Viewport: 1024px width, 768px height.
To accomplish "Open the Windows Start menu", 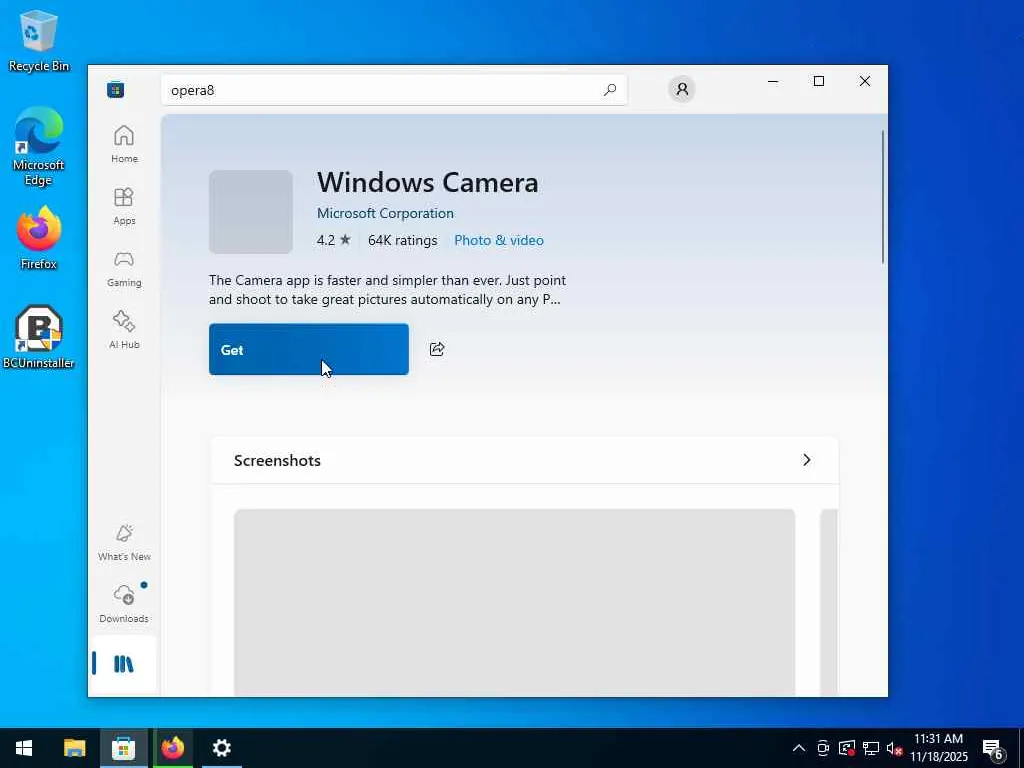I will (x=24, y=748).
